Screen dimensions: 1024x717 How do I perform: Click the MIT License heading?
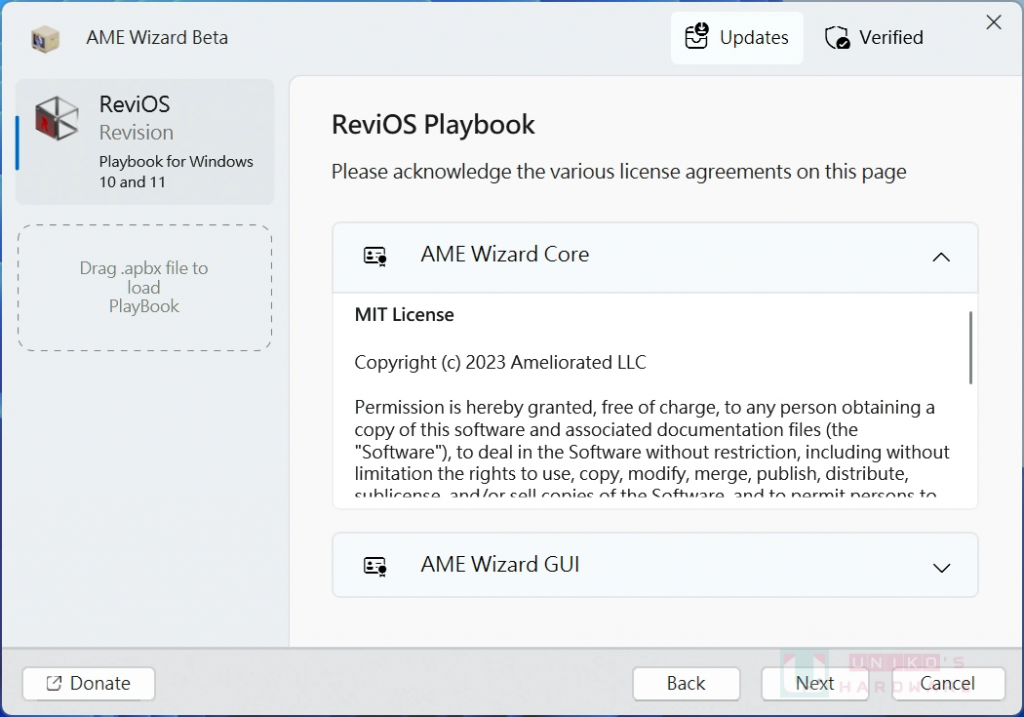(404, 315)
